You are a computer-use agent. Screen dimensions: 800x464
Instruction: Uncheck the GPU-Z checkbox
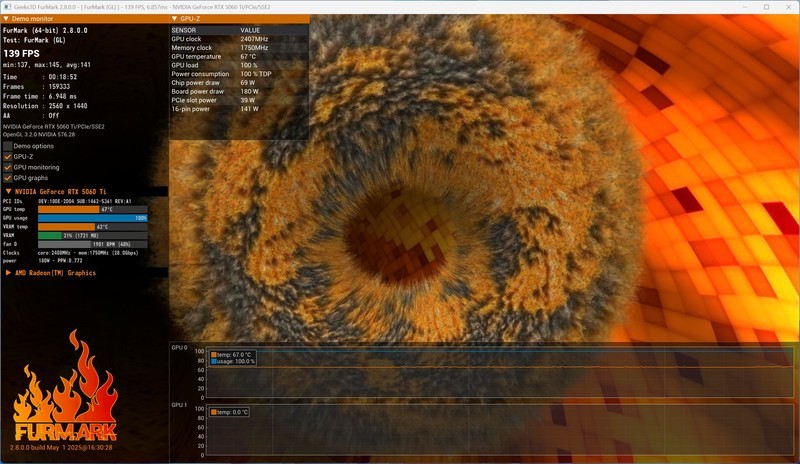point(7,157)
